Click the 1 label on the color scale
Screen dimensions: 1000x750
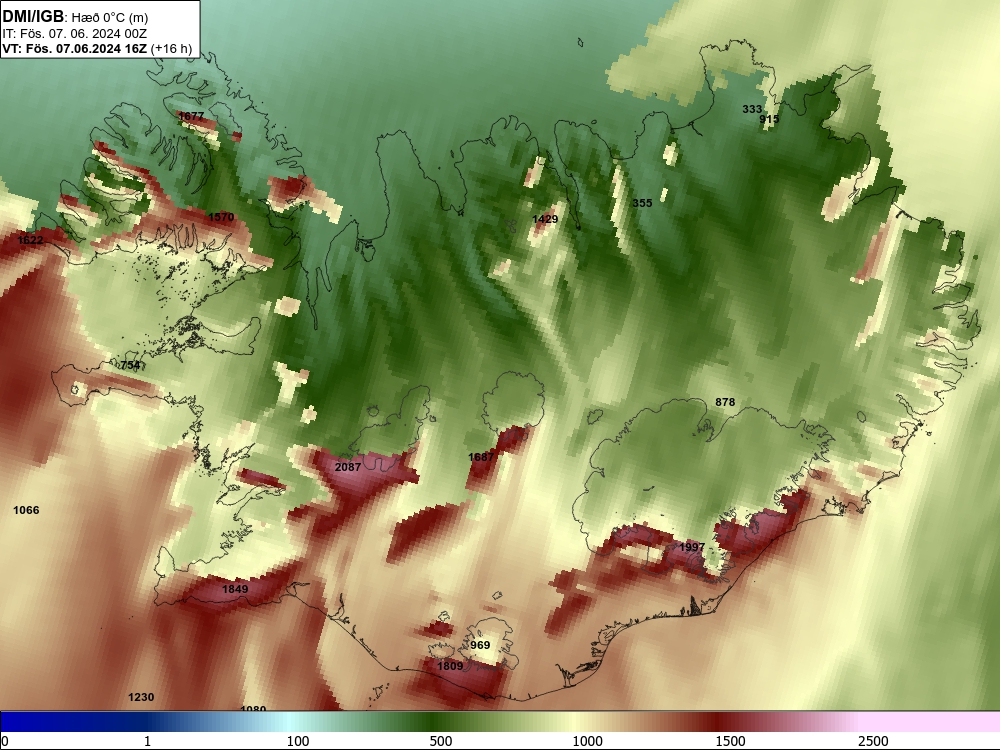[x=147, y=741]
